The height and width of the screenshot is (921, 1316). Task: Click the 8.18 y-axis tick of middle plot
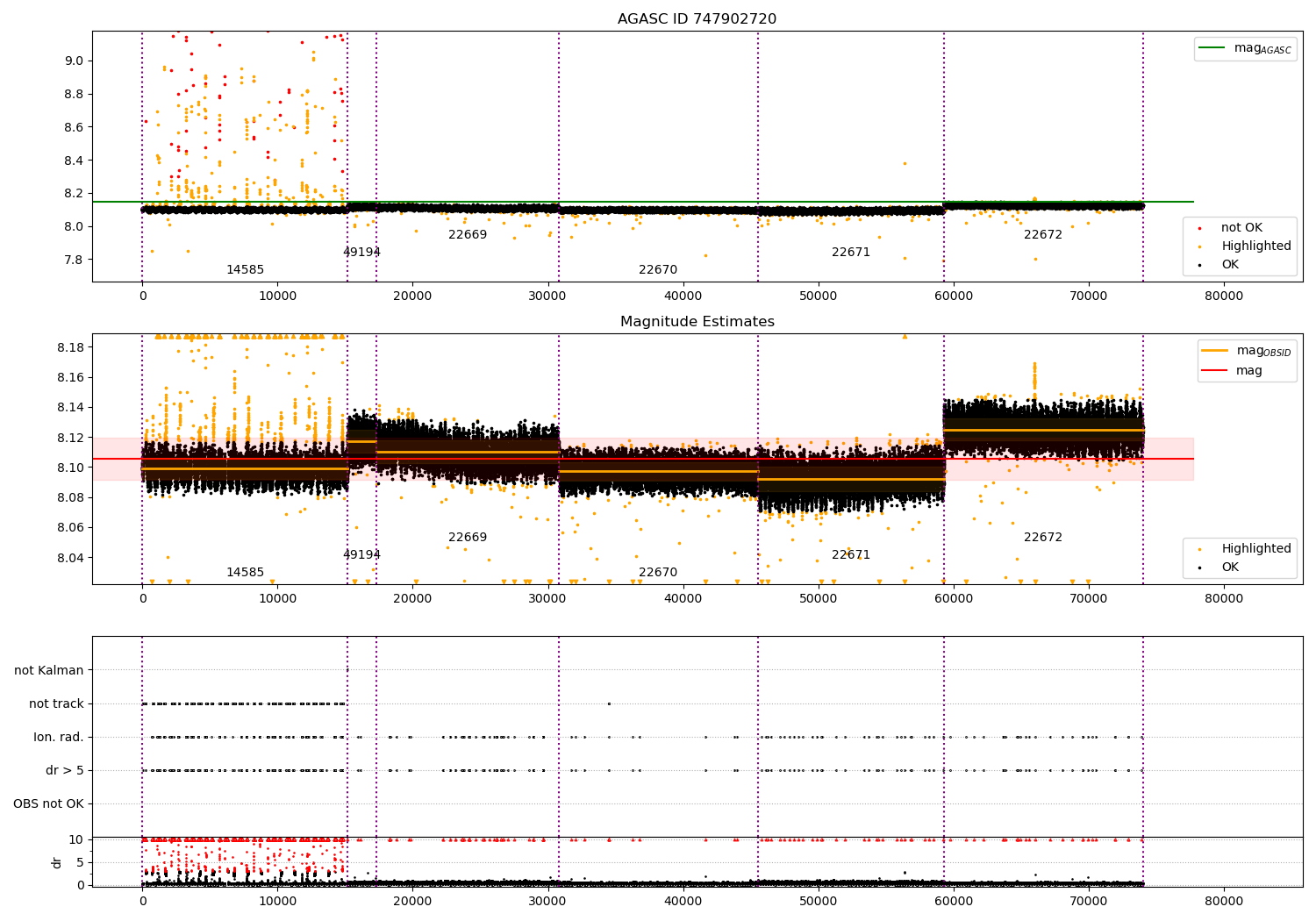[x=70, y=348]
